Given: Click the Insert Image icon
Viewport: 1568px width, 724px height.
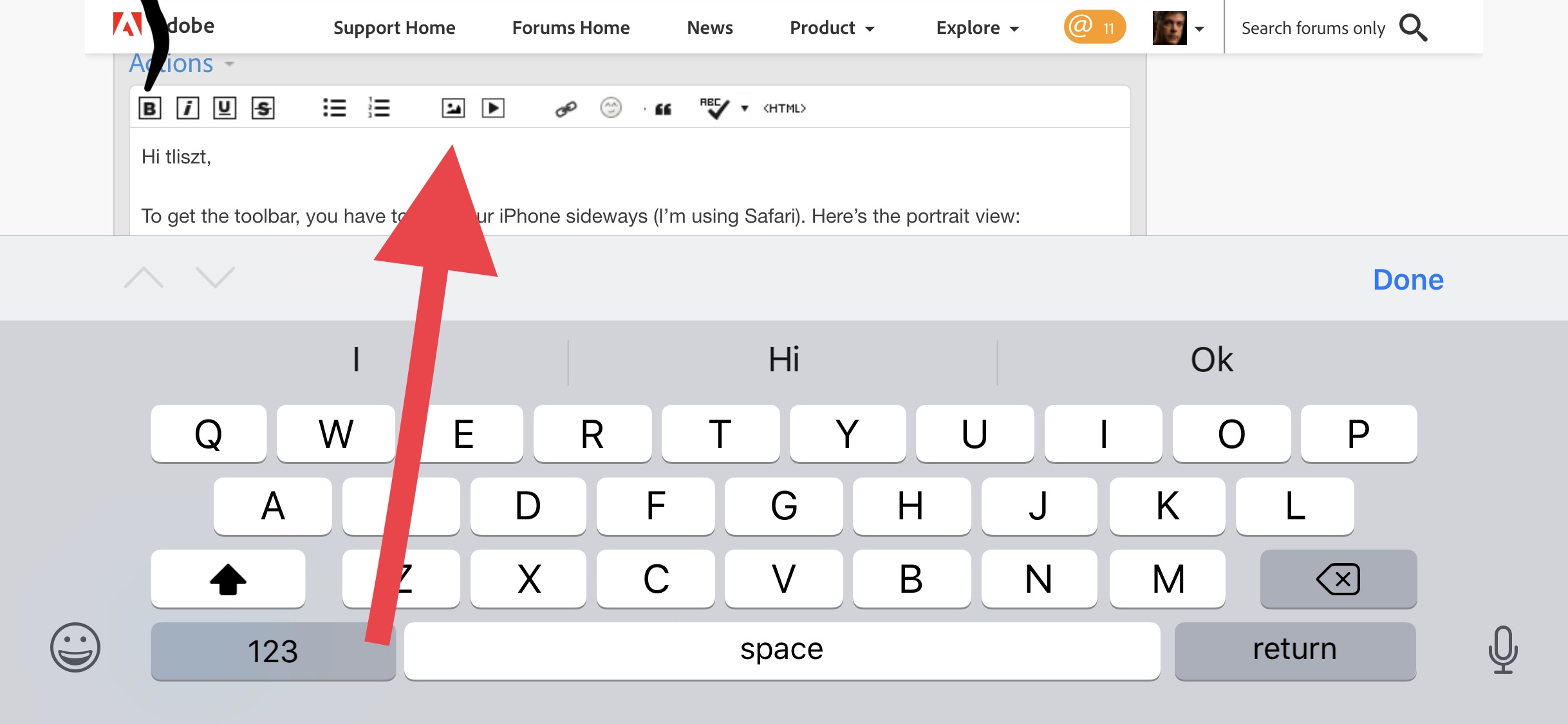Looking at the screenshot, I should [453, 107].
